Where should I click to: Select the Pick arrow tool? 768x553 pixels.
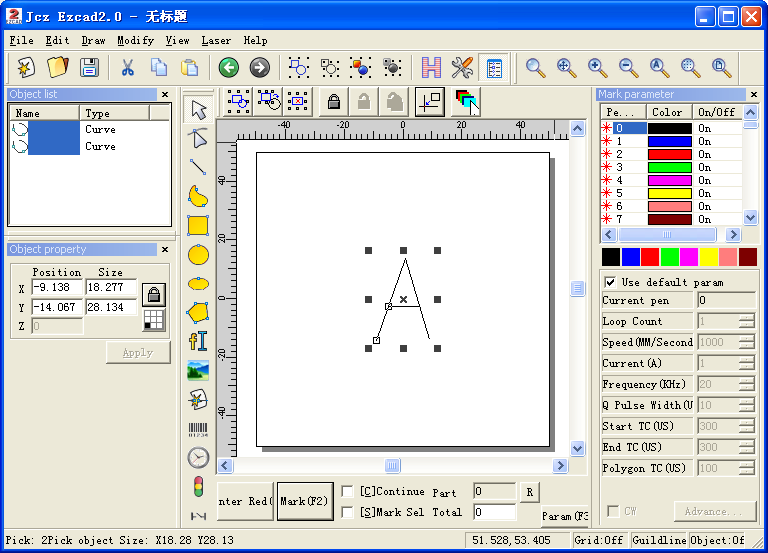pos(198,110)
